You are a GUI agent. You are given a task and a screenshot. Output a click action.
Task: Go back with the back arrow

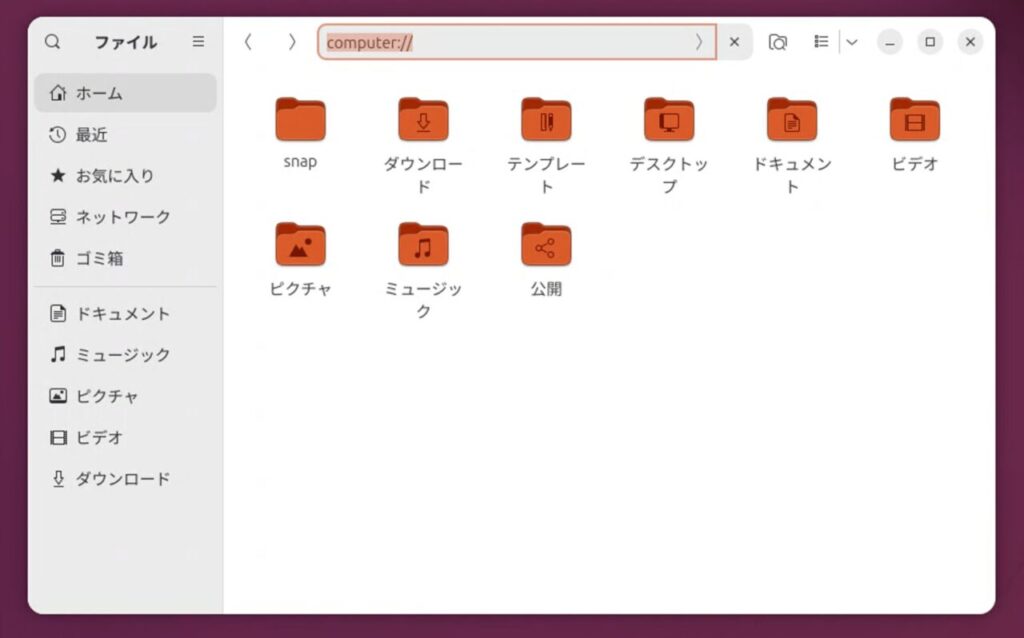(x=248, y=42)
